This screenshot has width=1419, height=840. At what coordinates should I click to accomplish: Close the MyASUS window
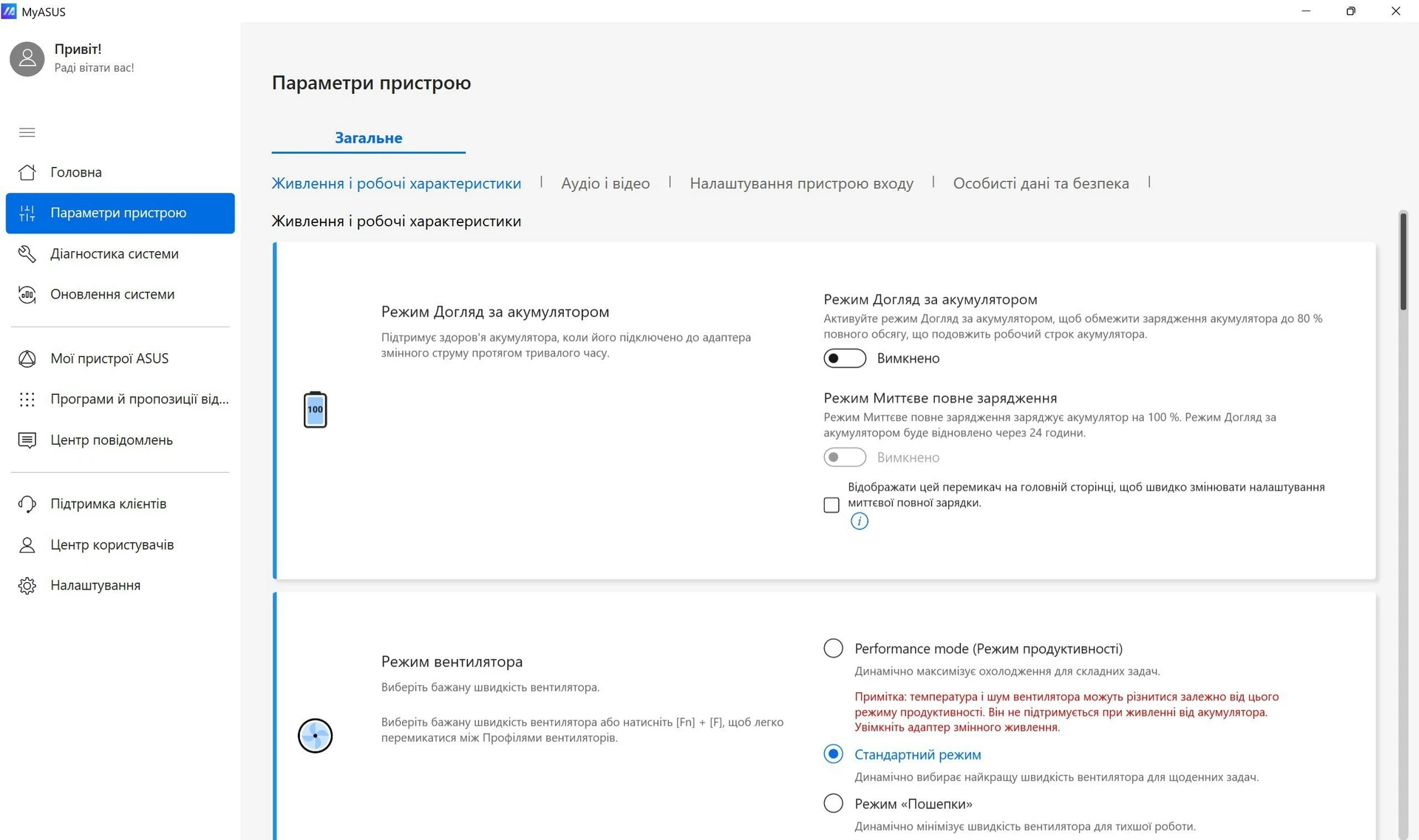click(1395, 11)
